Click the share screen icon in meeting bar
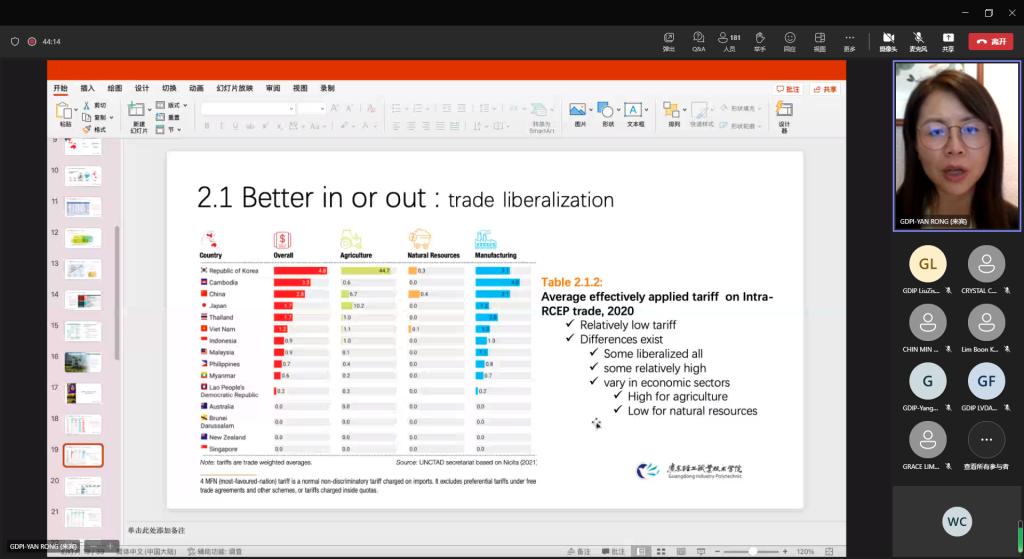1024x559 pixels. point(948,40)
